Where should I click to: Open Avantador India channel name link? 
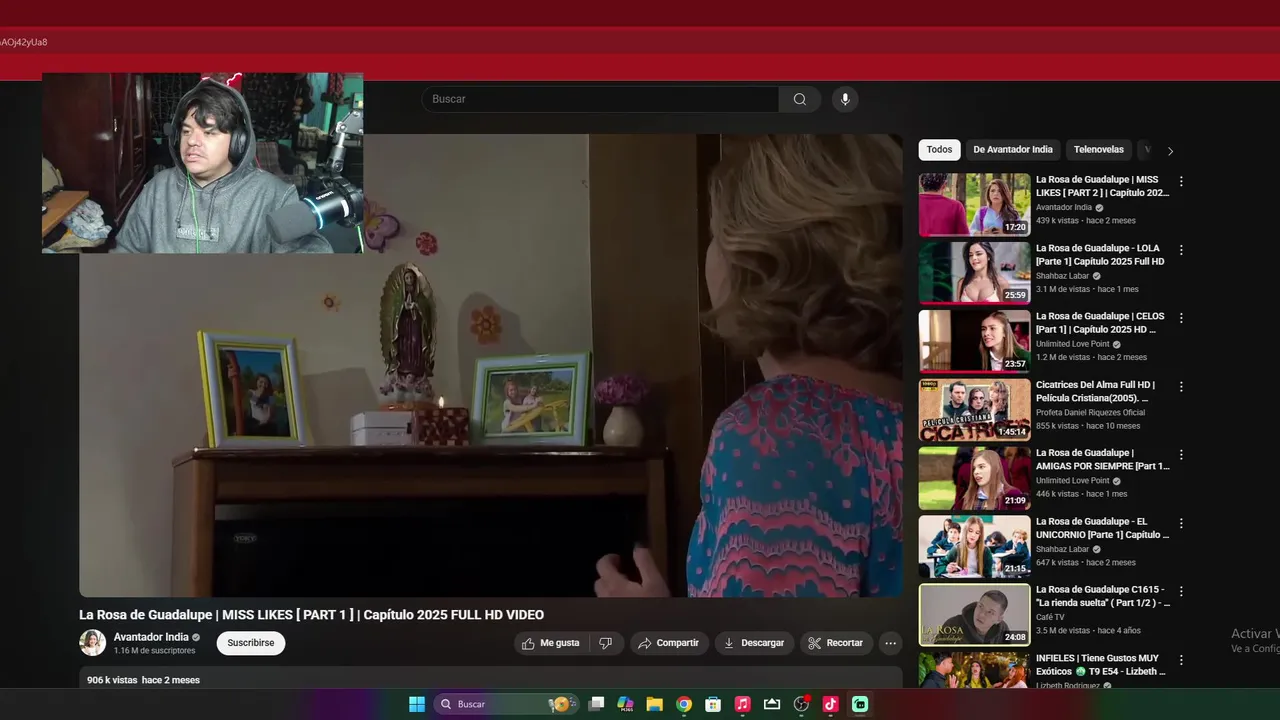pyautogui.click(x=151, y=637)
